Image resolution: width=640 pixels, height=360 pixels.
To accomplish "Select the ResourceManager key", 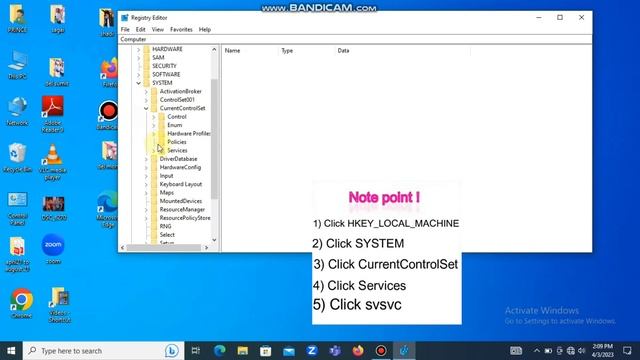I will click(x=182, y=209).
